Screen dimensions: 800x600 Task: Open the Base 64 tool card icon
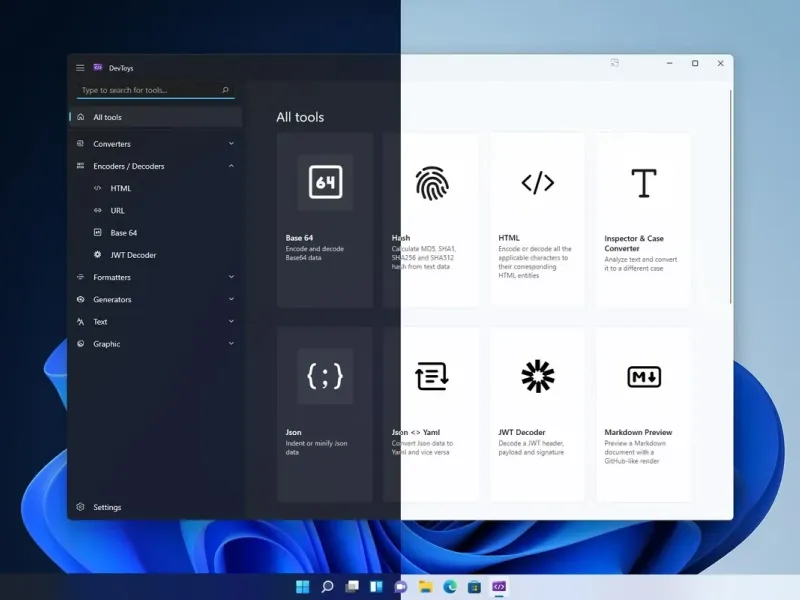pos(326,182)
